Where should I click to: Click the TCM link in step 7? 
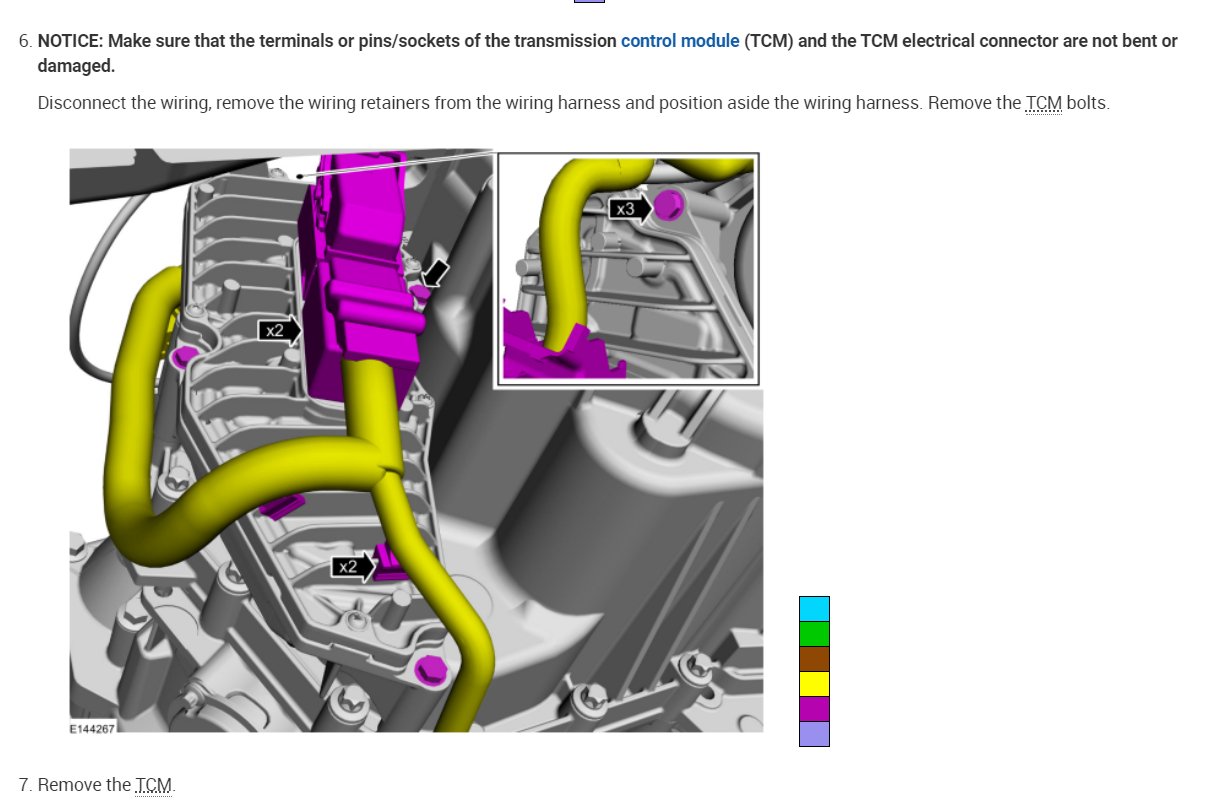pyautogui.click(x=152, y=785)
